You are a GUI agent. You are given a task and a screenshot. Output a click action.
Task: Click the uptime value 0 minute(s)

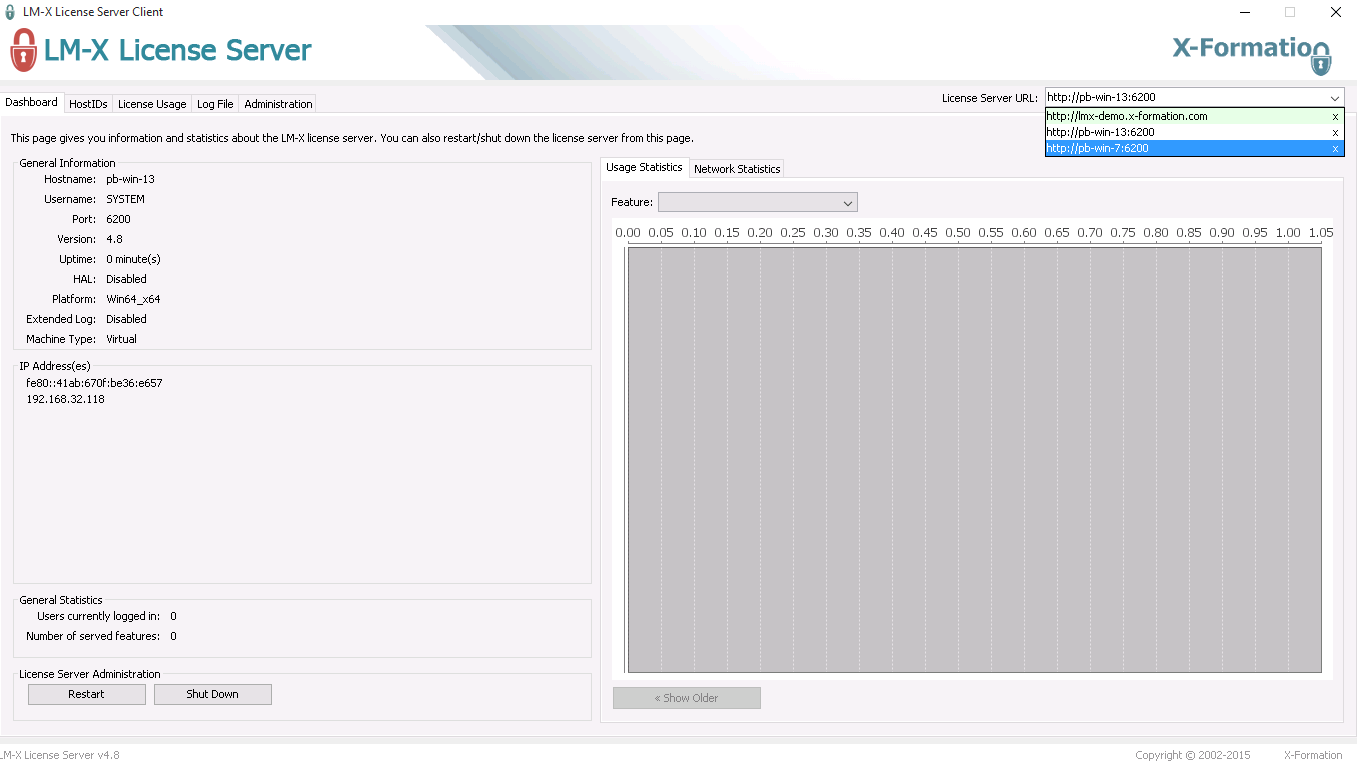point(133,259)
